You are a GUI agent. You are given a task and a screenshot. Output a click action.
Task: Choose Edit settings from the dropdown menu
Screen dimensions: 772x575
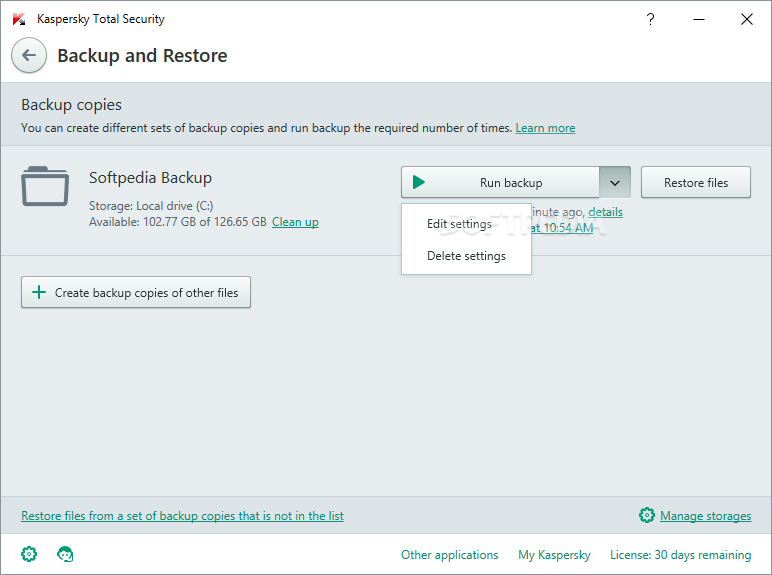(x=466, y=224)
